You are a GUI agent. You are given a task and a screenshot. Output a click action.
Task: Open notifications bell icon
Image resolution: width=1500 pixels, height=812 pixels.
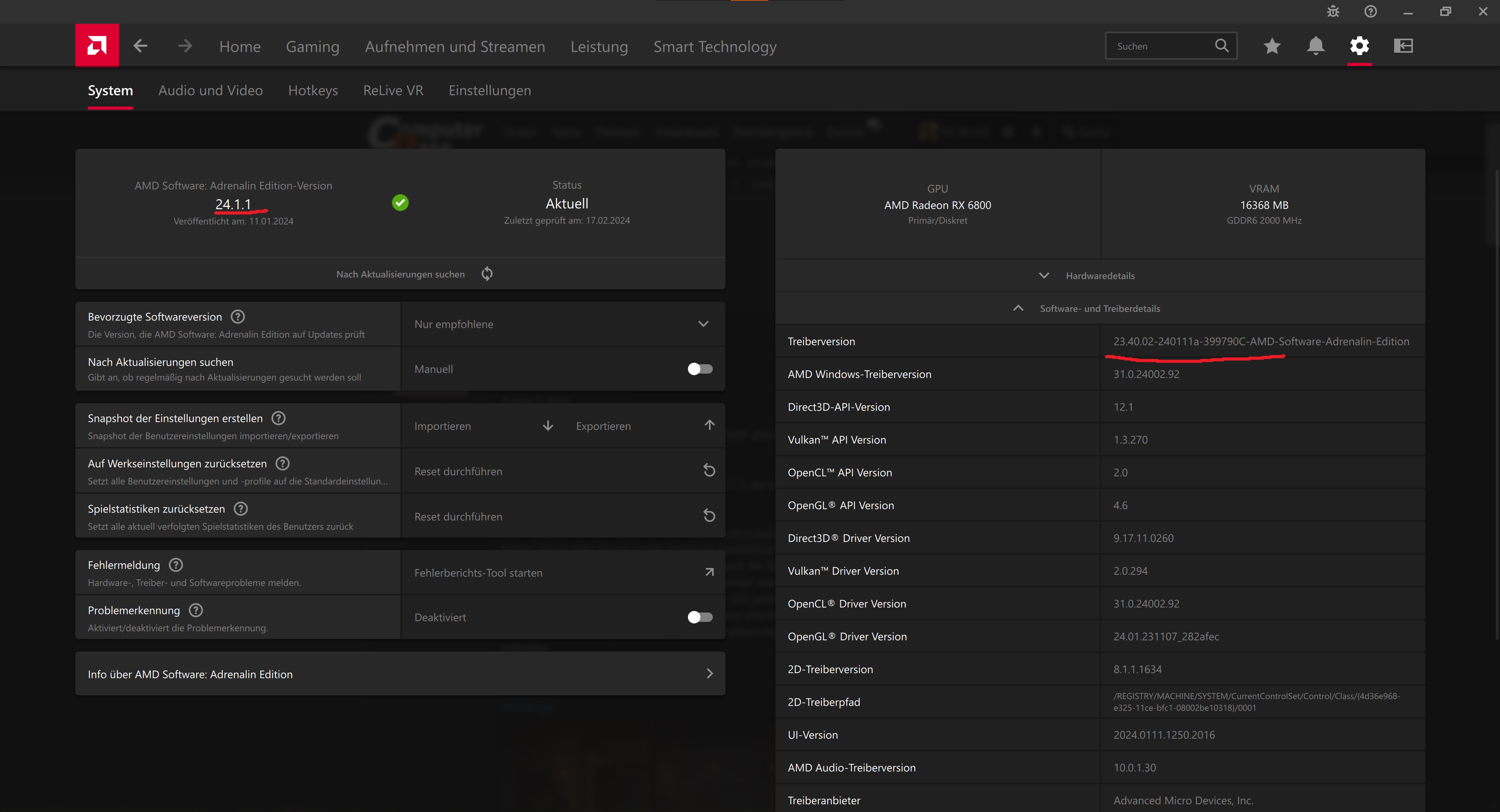(1315, 45)
